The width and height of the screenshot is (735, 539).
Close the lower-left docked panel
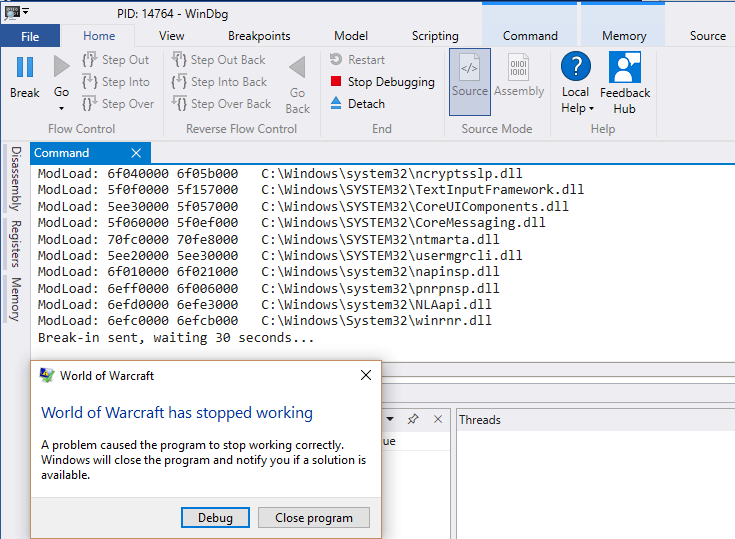[438, 419]
